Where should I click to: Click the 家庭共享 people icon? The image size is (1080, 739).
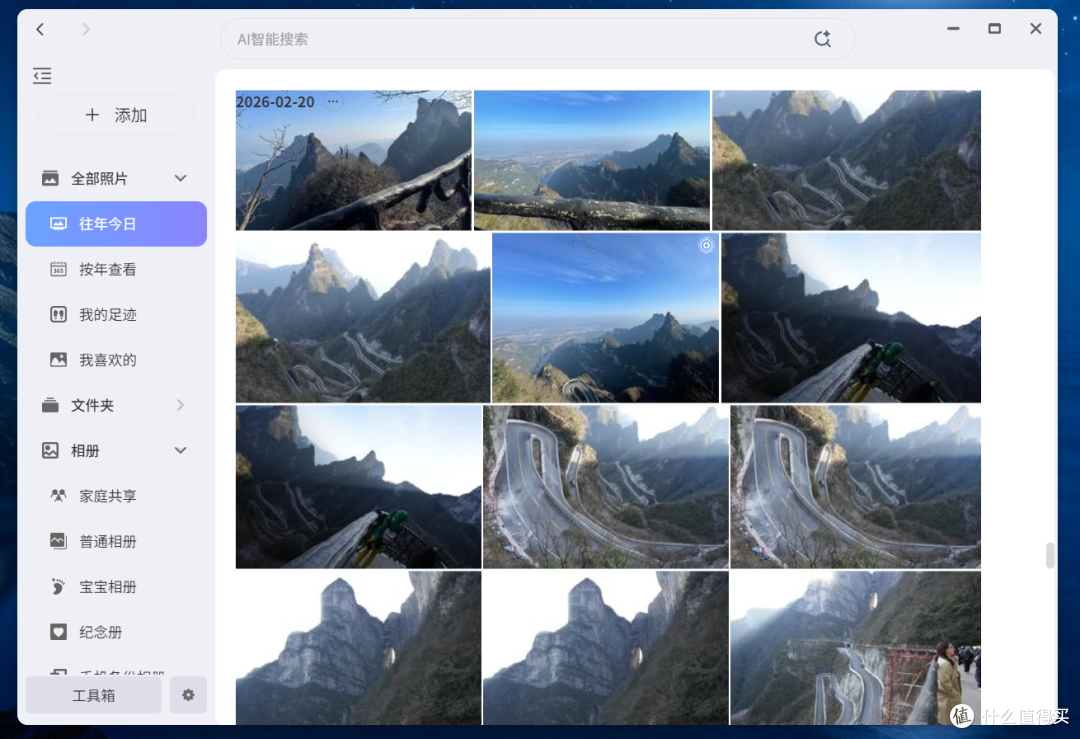59,496
